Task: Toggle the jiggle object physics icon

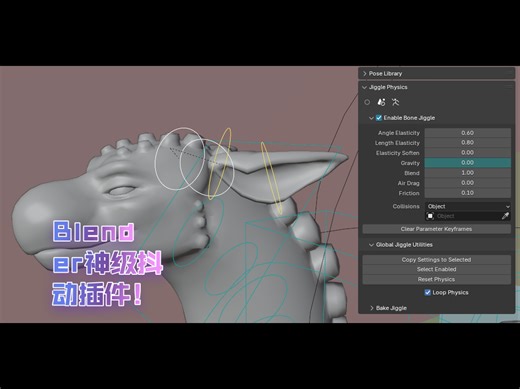Action: [381, 102]
